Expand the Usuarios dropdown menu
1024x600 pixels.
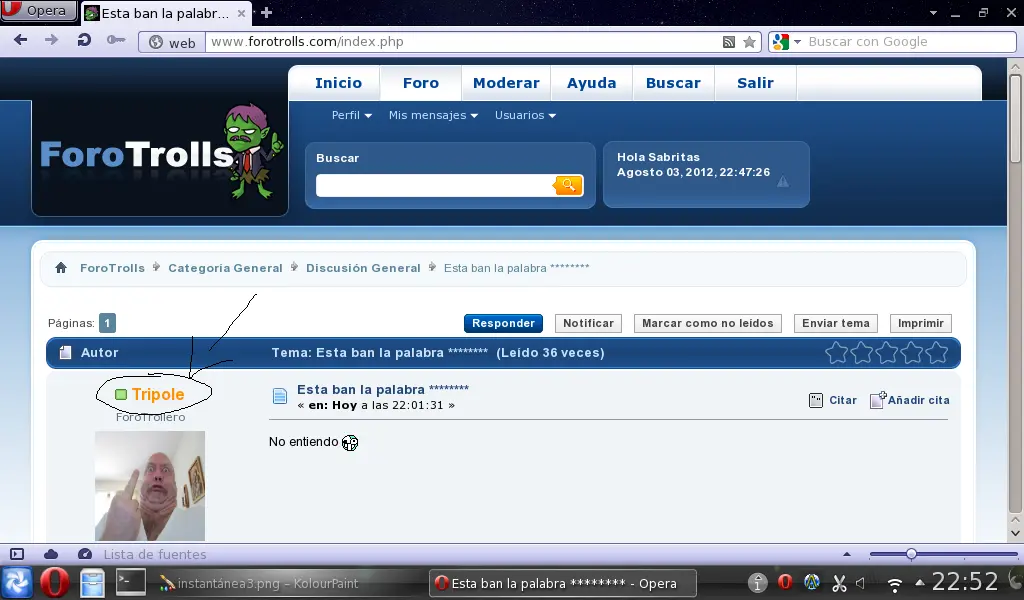point(525,115)
